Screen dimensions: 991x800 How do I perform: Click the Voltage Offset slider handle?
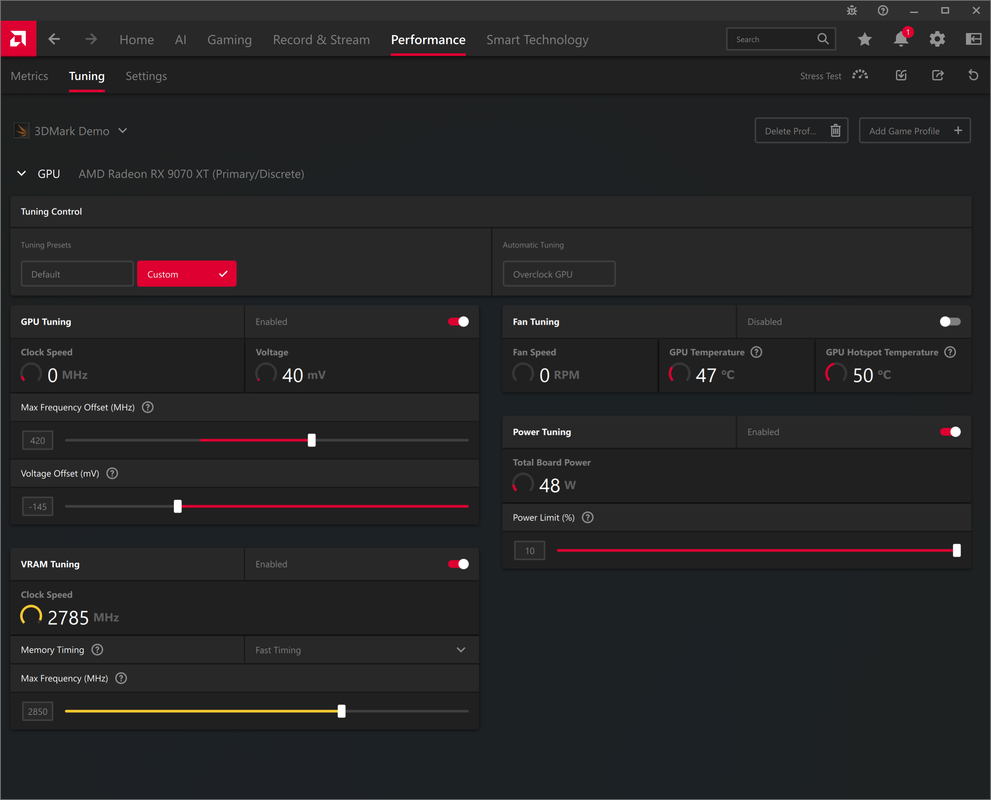click(178, 506)
